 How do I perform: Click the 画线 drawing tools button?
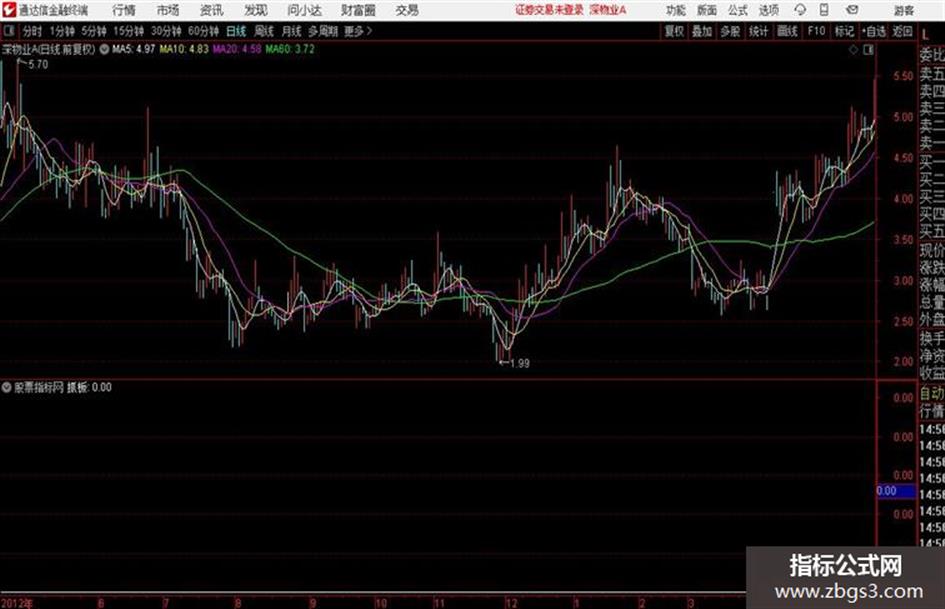point(787,31)
